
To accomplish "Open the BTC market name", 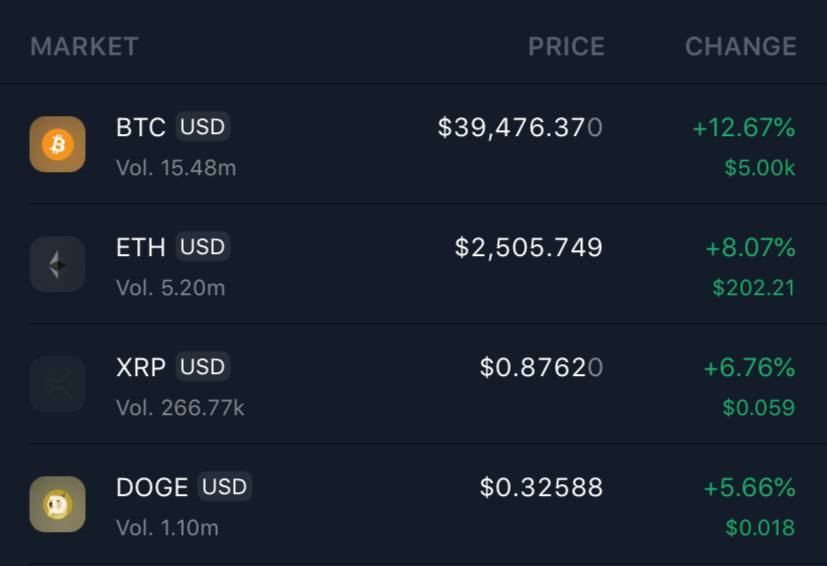I will coord(141,128).
